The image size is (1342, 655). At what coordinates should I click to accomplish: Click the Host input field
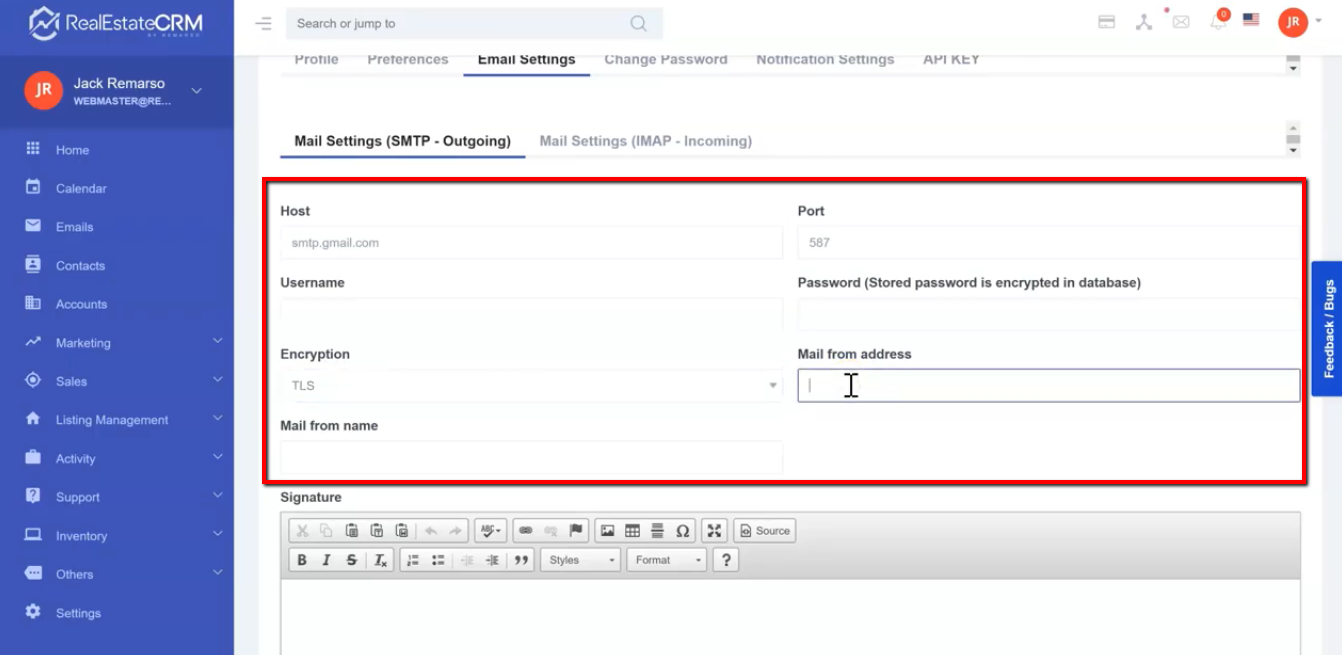[531, 243]
